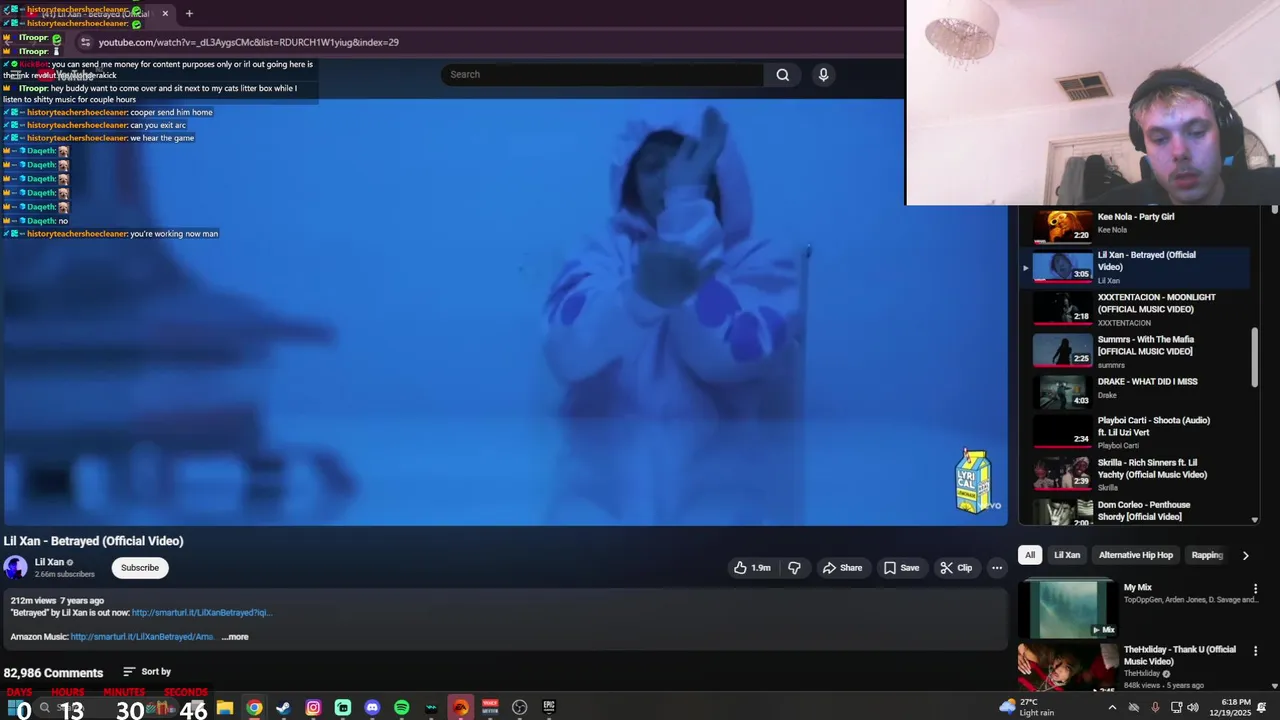Select the Lil Xan filter chip
This screenshot has height=720, width=1280.
[x=1067, y=555]
